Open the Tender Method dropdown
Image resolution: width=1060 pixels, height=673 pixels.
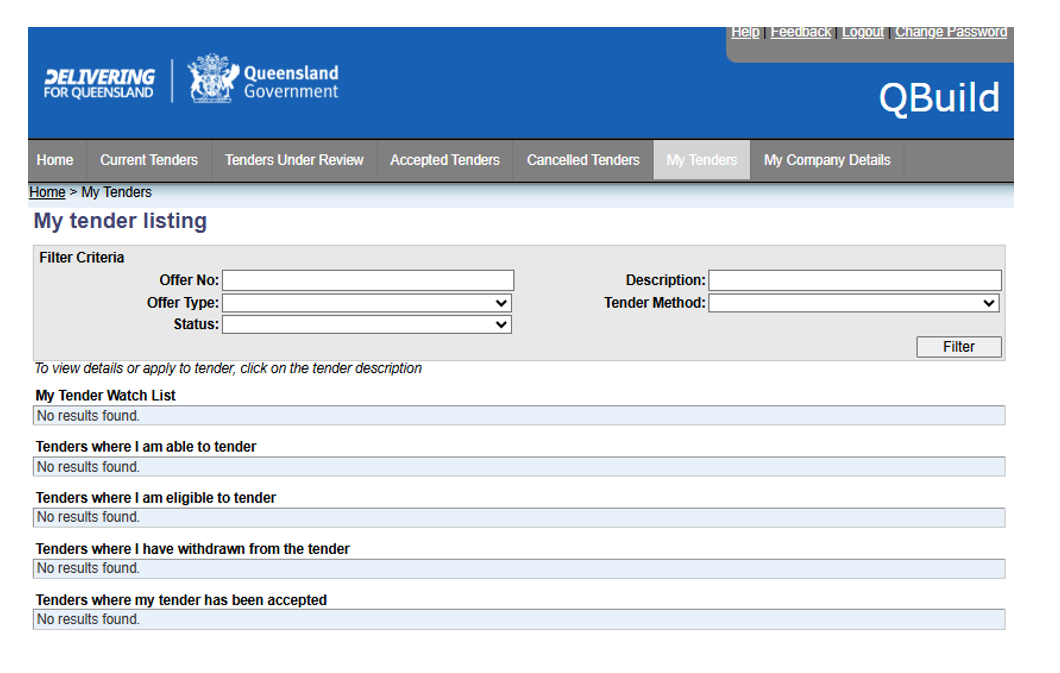click(x=853, y=303)
